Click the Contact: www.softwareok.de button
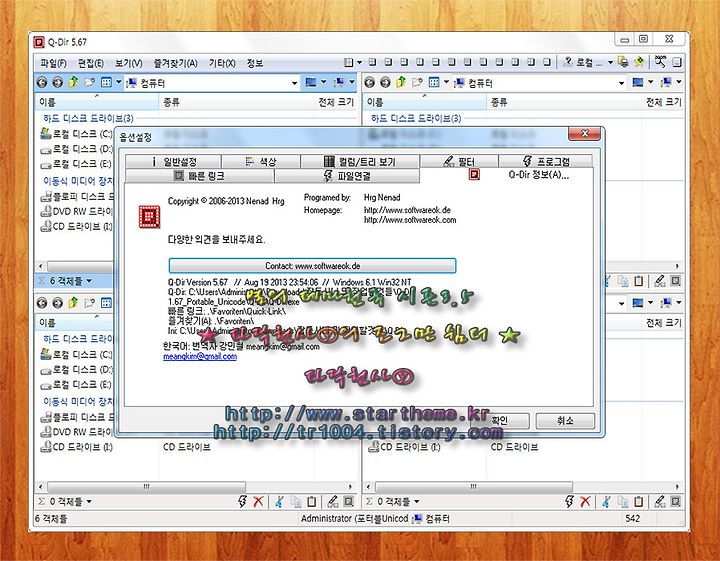Viewport: 720px width, 561px height. (312, 266)
